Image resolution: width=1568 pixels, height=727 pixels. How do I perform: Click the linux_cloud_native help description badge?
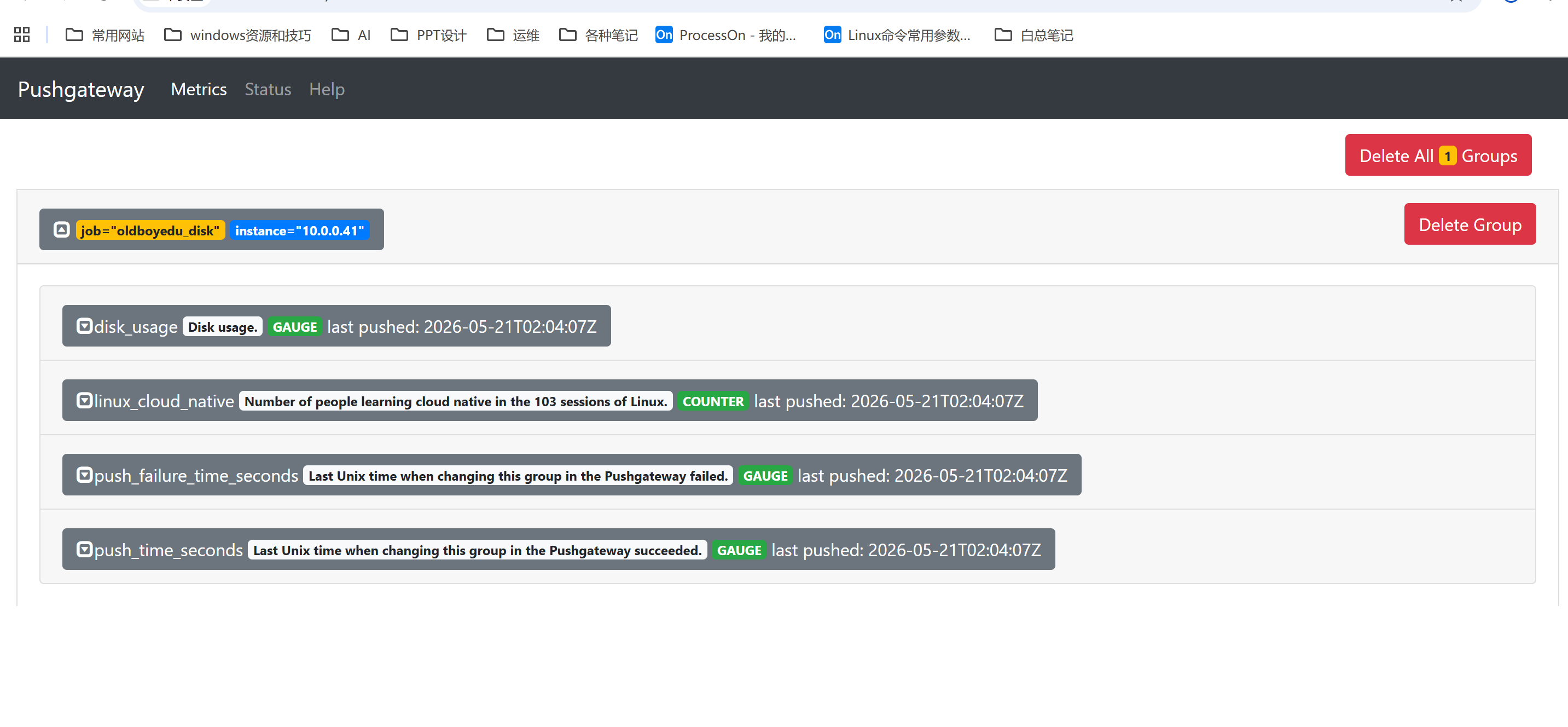[456, 401]
